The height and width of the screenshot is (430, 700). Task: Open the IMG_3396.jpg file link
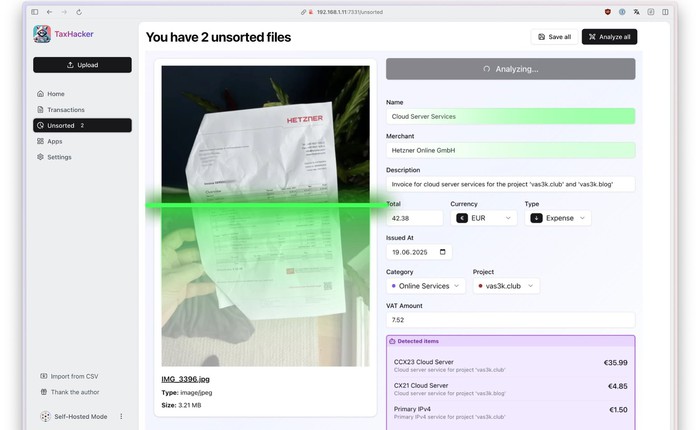186,379
